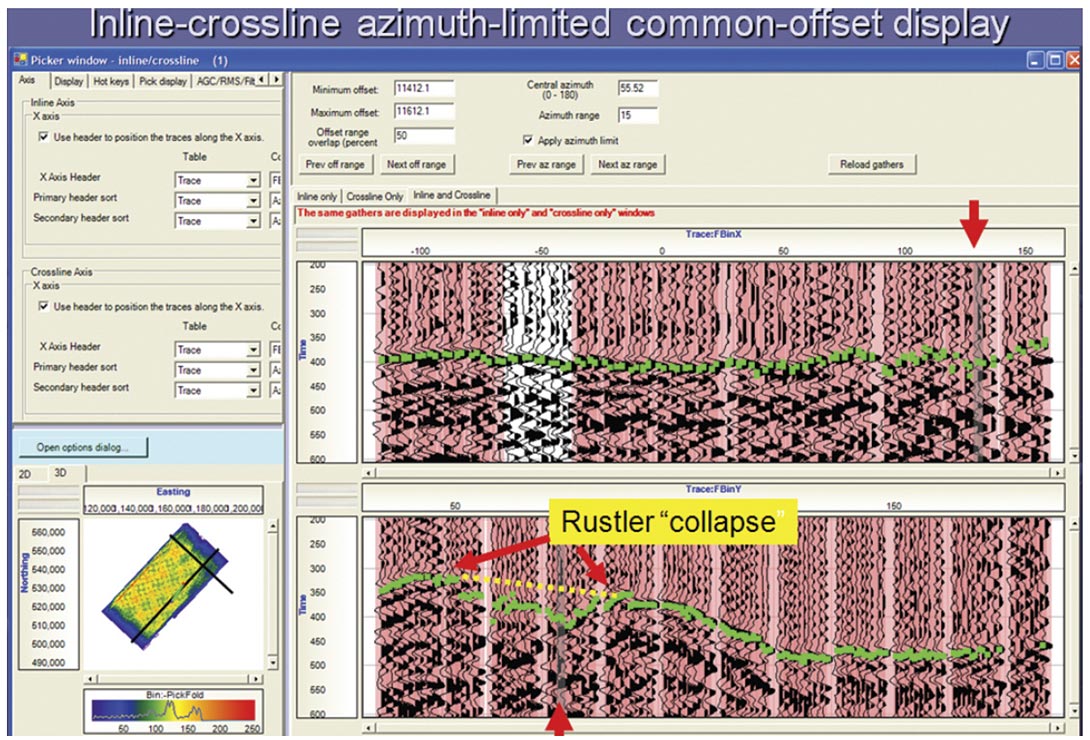Click the Minimum offset field
The height and width of the screenshot is (740, 1090).
pos(424,88)
